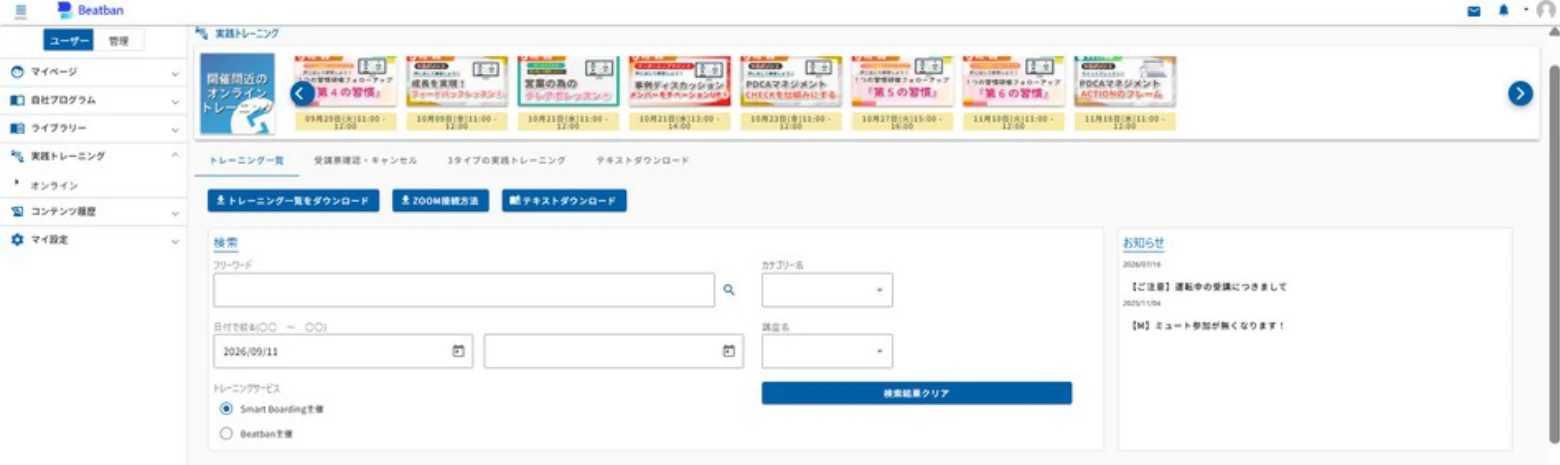Click the ライブラリー book icon
The height and width of the screenshot is (465, 1560).
pos(17,129)
